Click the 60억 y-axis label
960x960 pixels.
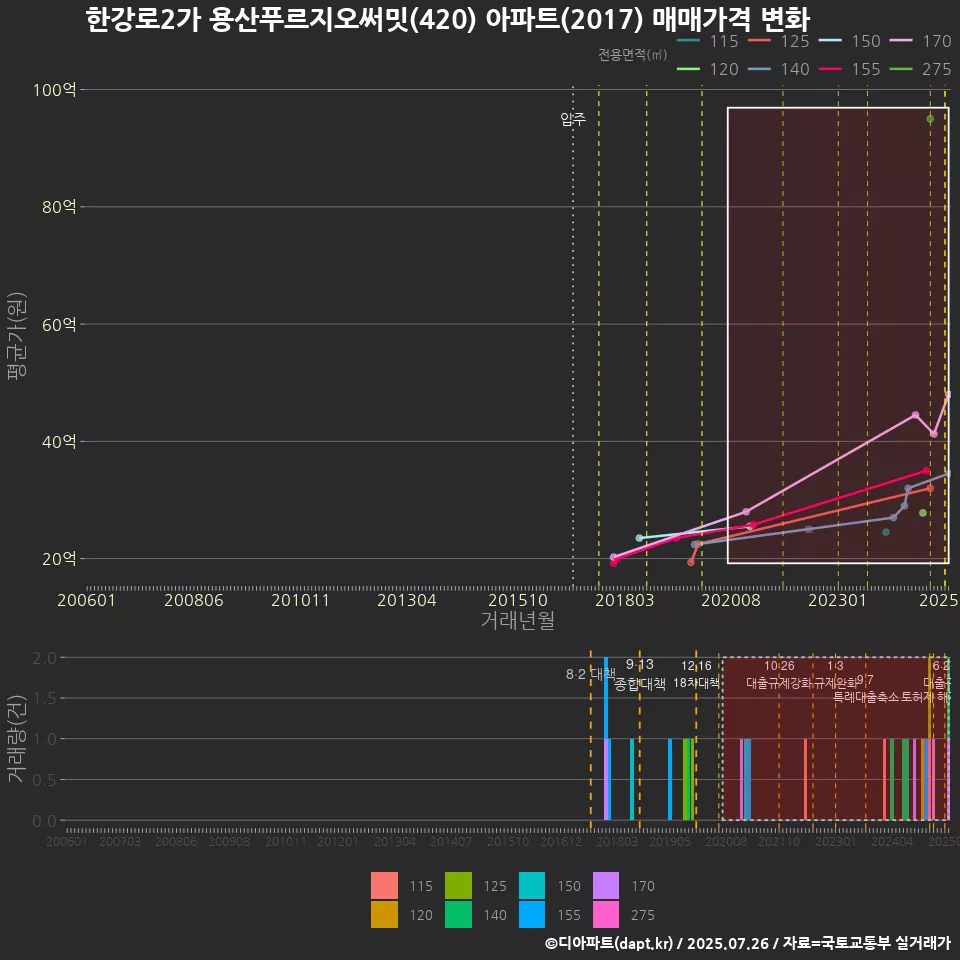click(59, 324)
